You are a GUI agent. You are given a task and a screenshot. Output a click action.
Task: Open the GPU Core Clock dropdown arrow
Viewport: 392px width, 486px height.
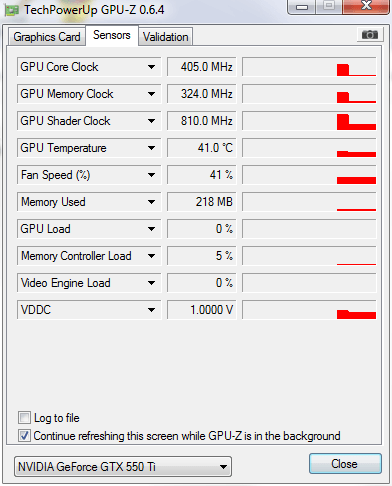point(151,67)
